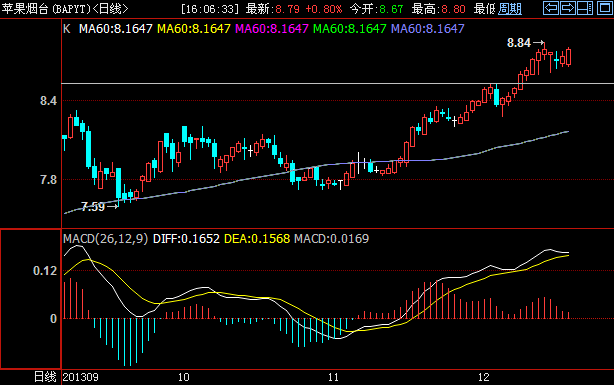The height and width of the screenshot is (385, 614).
Task: Click month 11 on the time axis
Action: point(333,377)
